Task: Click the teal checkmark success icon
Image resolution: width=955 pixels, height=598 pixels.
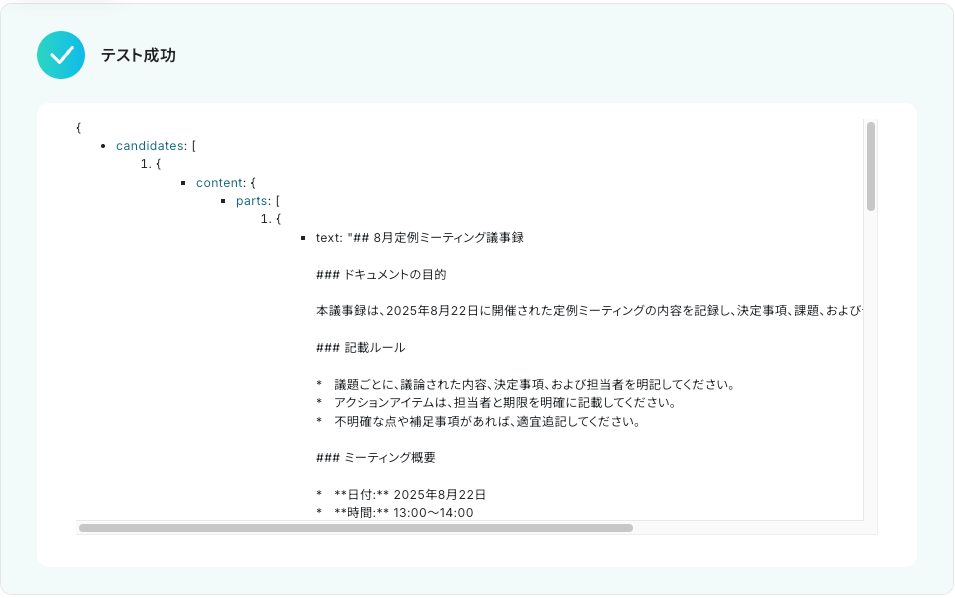Action: pyautogui.click(x=61, y=55)
